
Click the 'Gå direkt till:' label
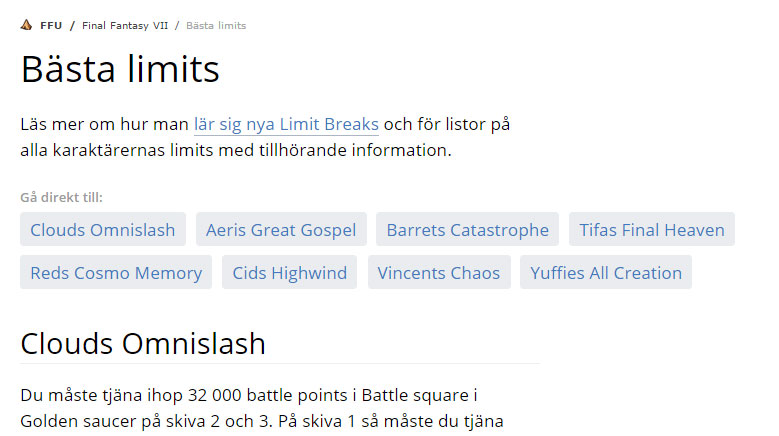[x=61, y=198]
